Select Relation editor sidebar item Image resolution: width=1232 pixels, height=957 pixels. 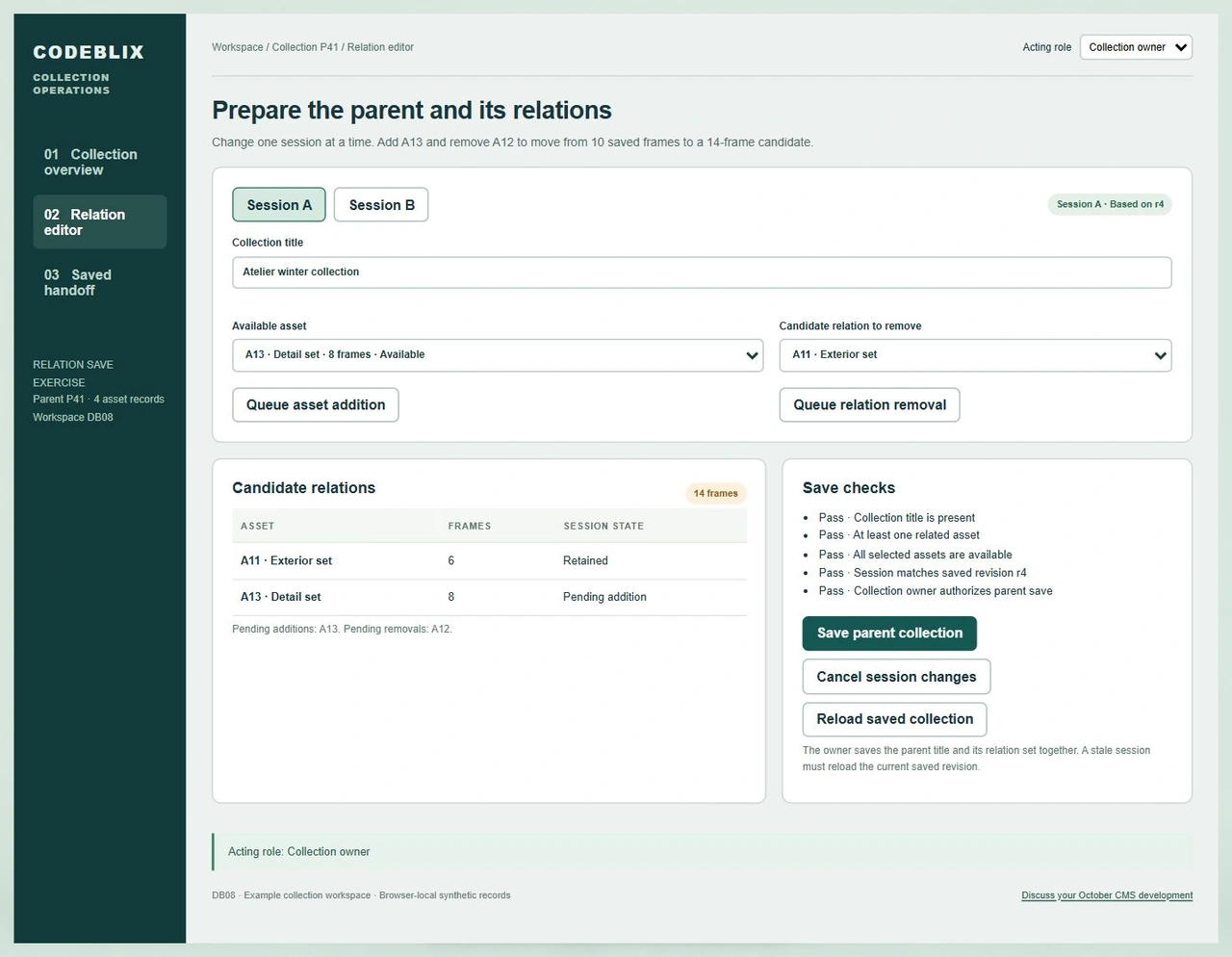(99, 222)
